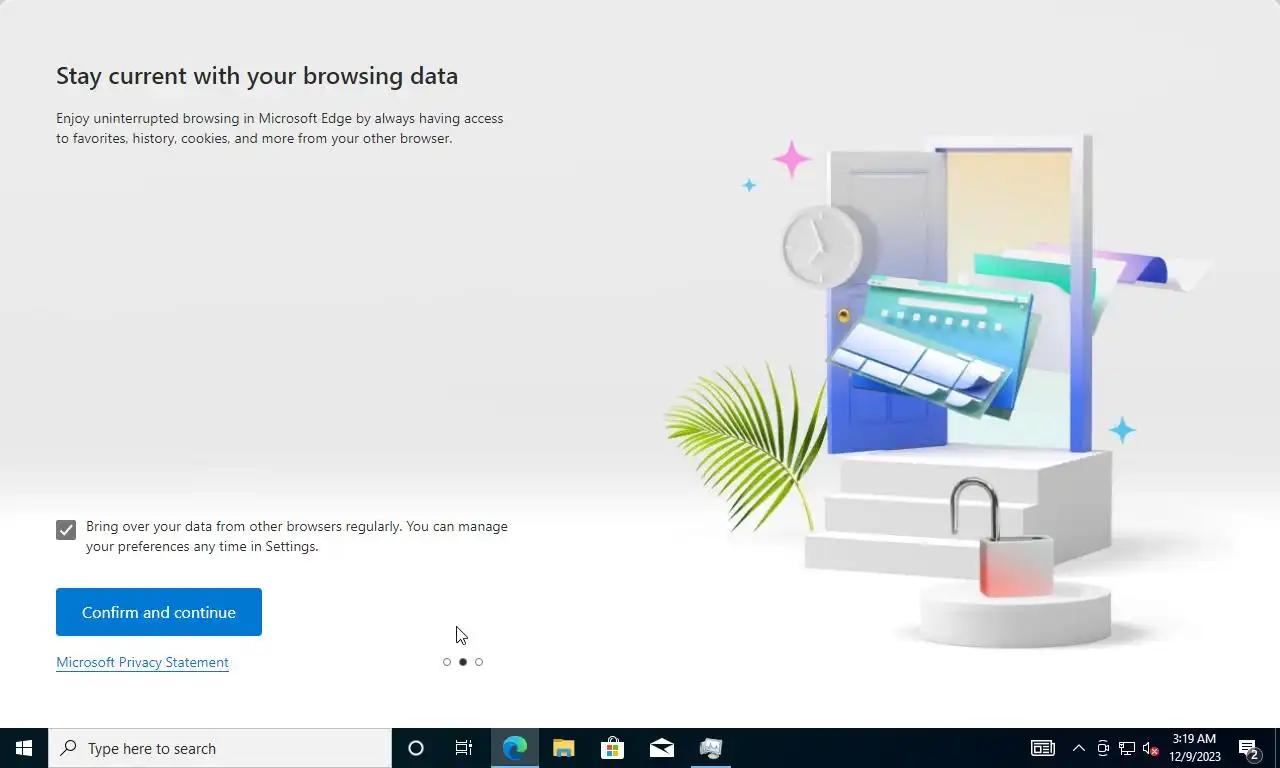
Task: Click Confirm and continue button
Action: coord(159,612)
